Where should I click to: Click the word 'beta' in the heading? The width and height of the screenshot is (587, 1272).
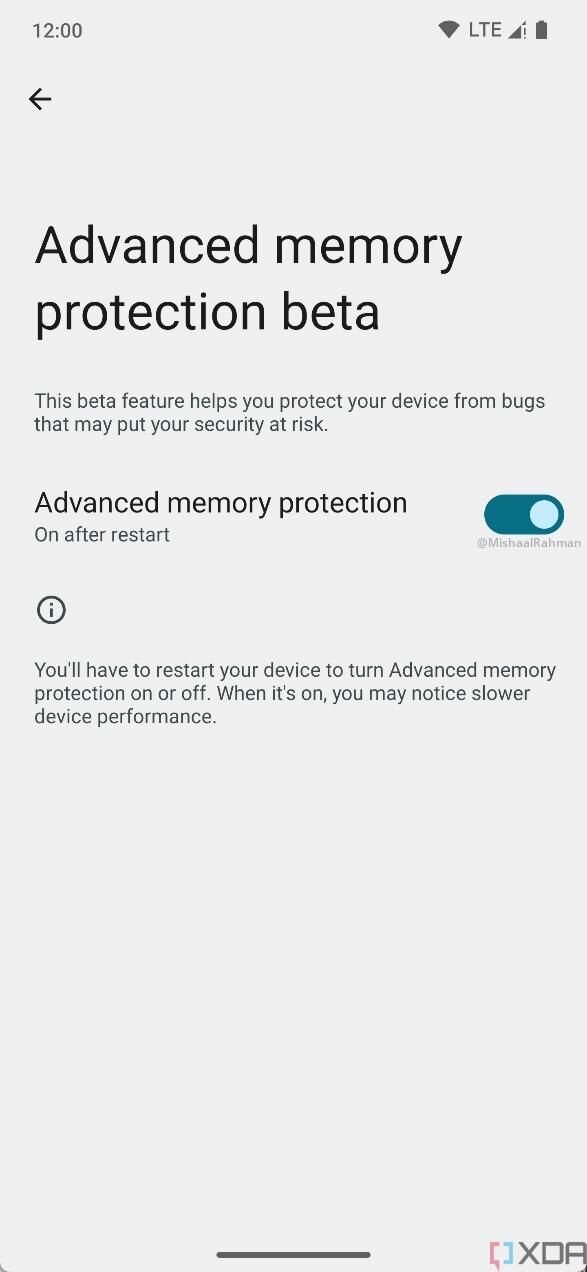[330, 312]
